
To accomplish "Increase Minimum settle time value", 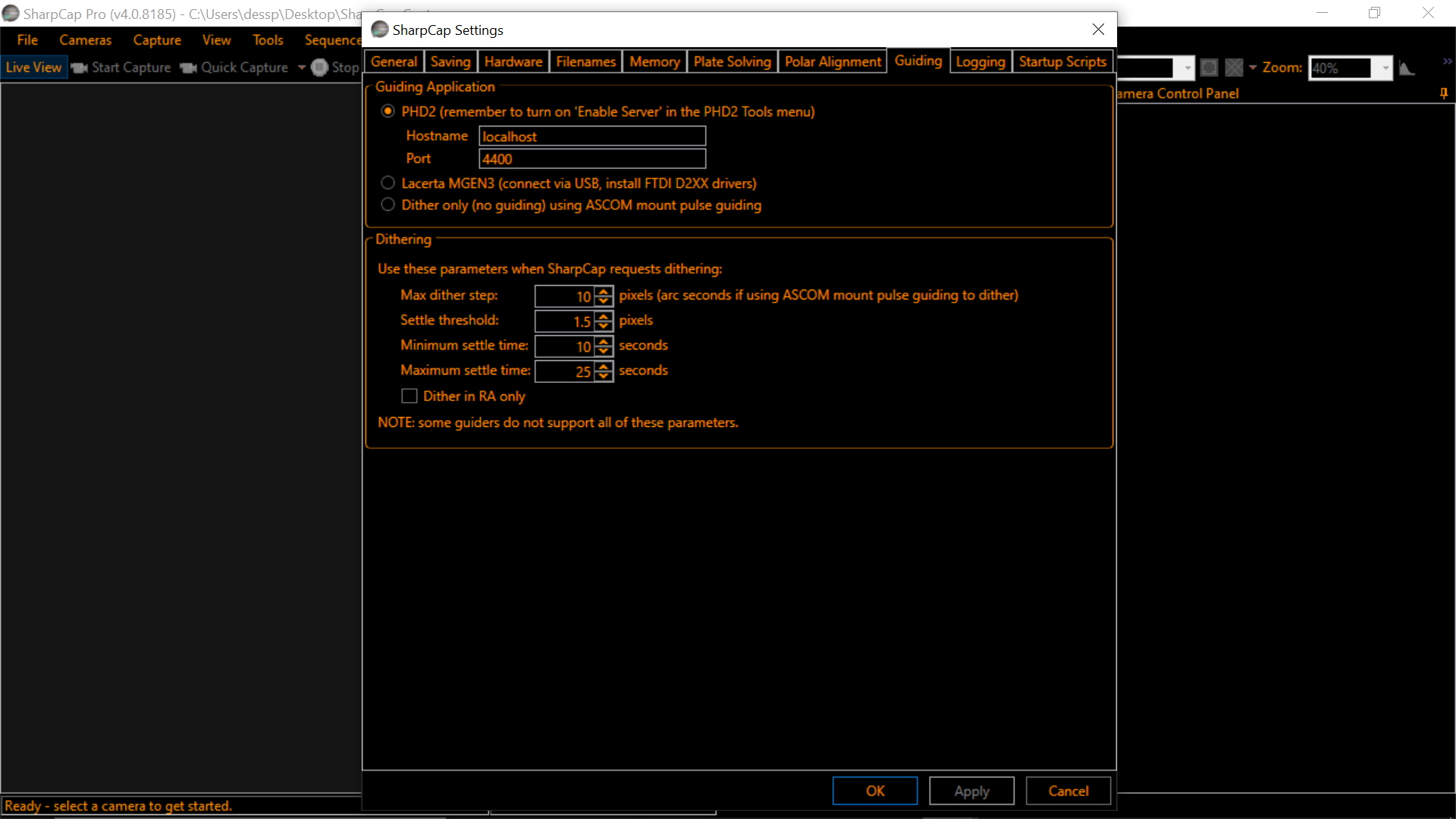I will click(604, 341).
